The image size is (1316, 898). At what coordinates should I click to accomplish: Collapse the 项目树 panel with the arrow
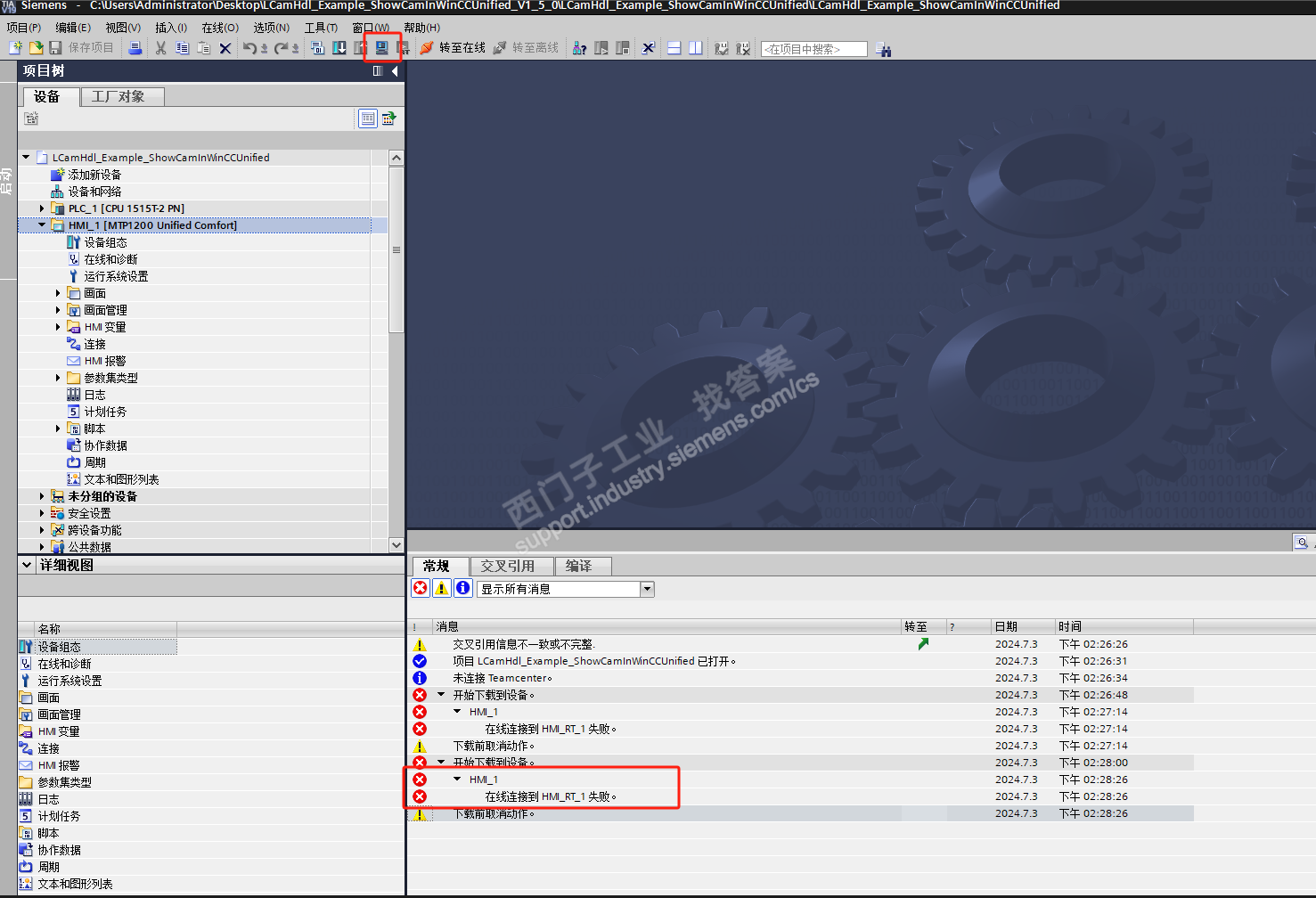pos(395,71)
